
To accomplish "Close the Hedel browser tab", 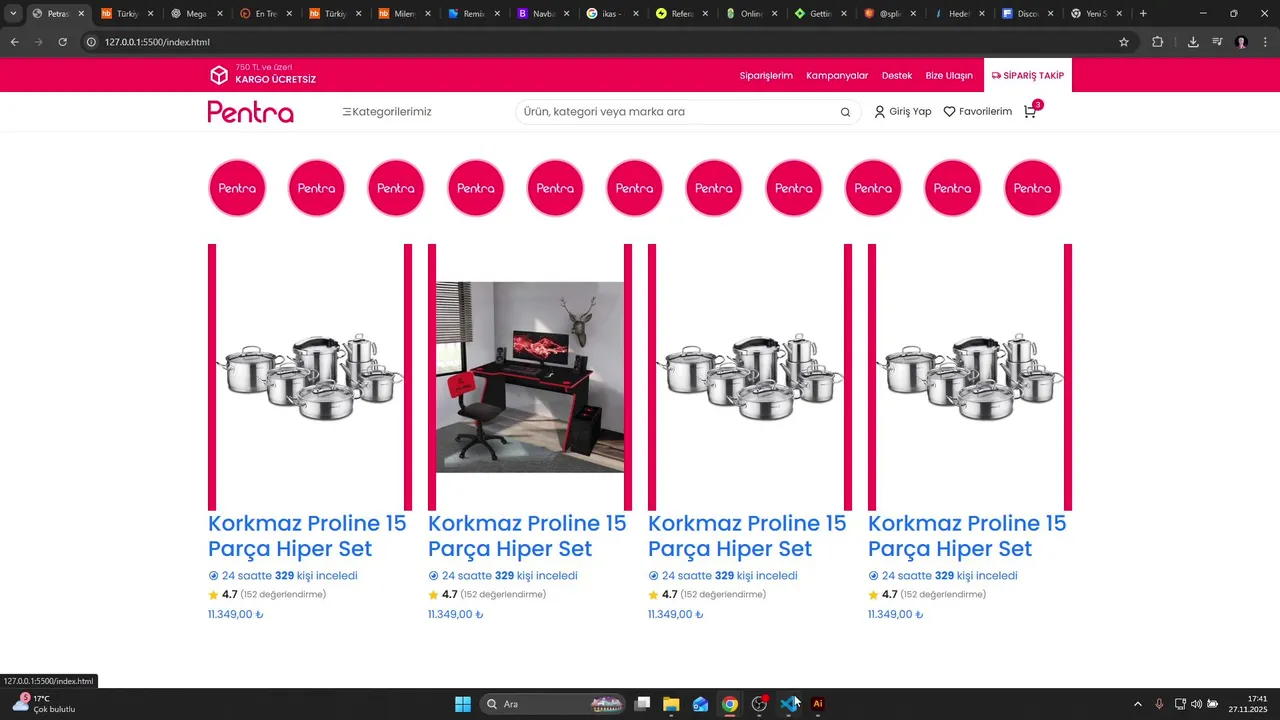I will point(981,14).
